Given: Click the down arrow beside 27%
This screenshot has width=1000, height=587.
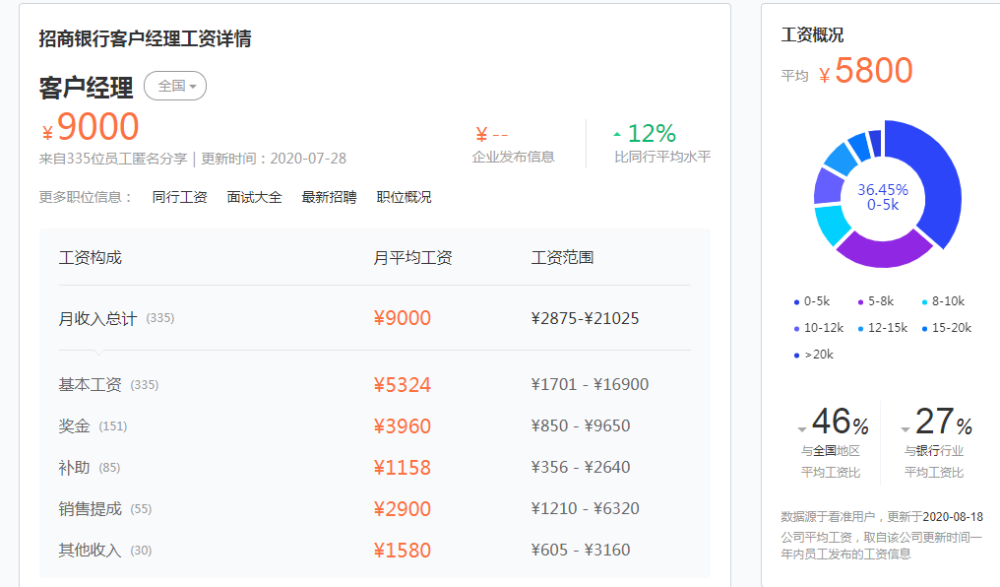Looking at the screenshot, I should click(x=904, y=430).
